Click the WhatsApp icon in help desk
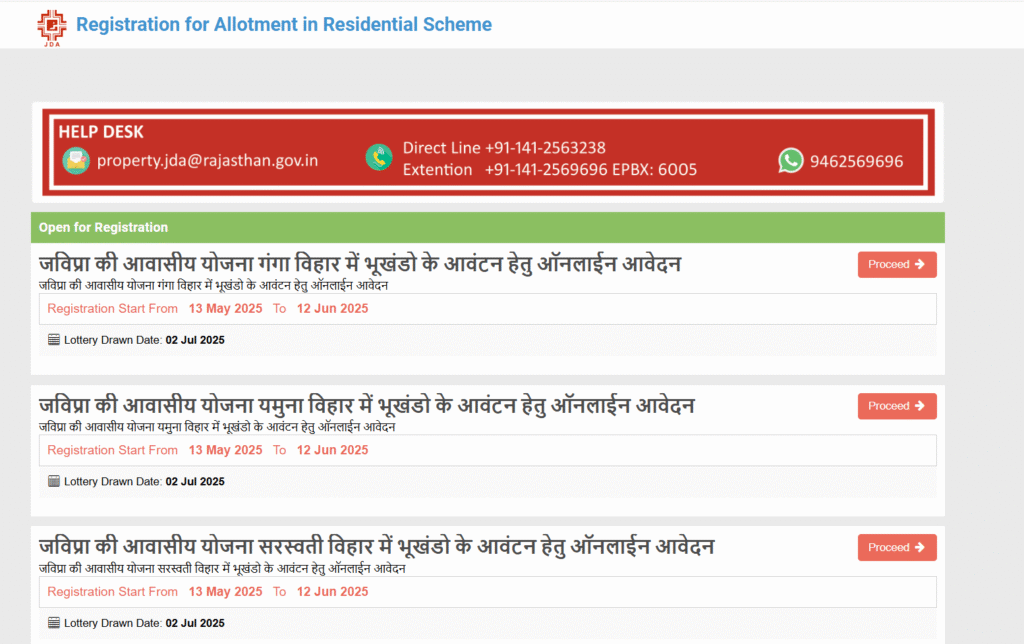The height and width of the screenshot is (644, 1024). (791, 161)
